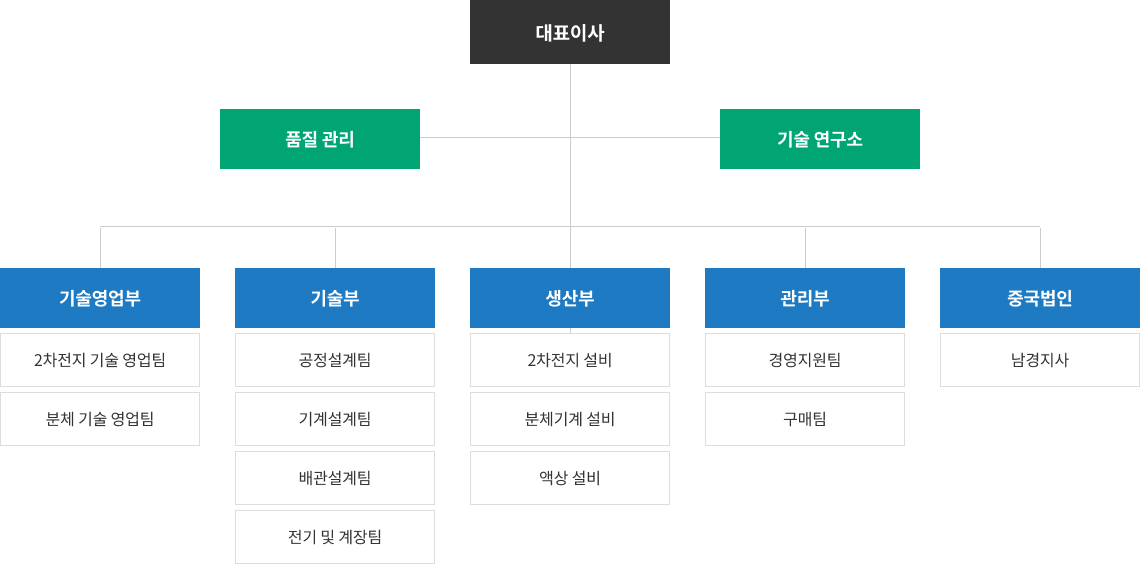Click the 경영지원팀 team box
The height and width of the screenshot is (564, 1140).
(x=805, y=360)
